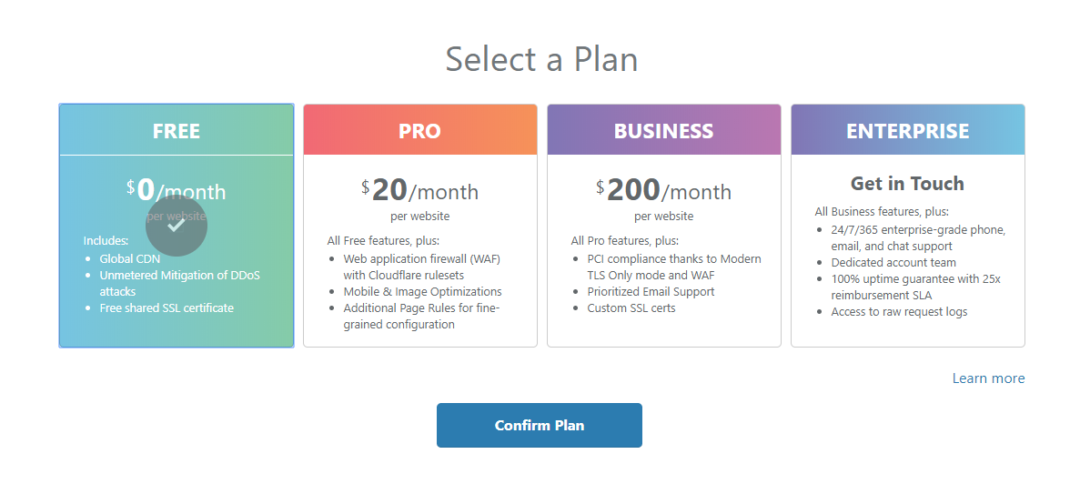Select the FREE plan header
The image size is (1080, 484).
tap(176, 131)
